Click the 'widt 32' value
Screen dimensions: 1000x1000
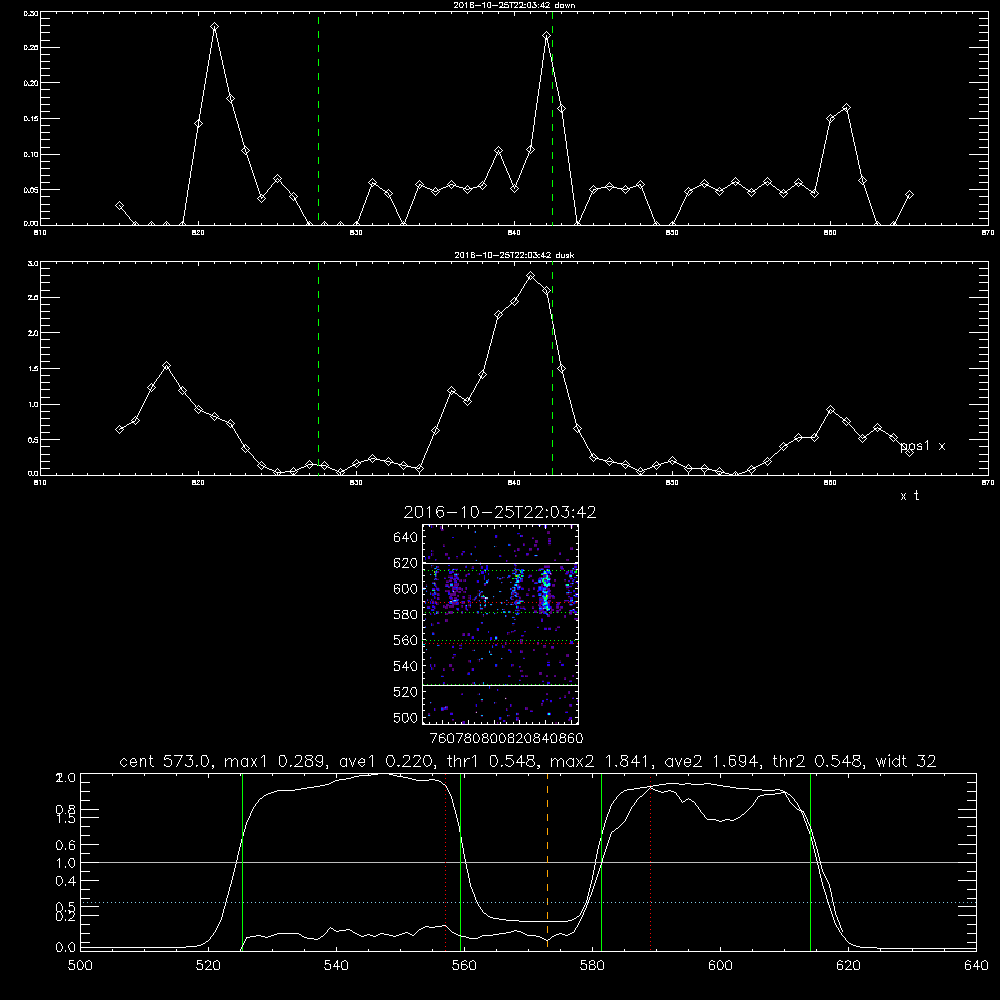pyautogui.click(x=906, y=761)
